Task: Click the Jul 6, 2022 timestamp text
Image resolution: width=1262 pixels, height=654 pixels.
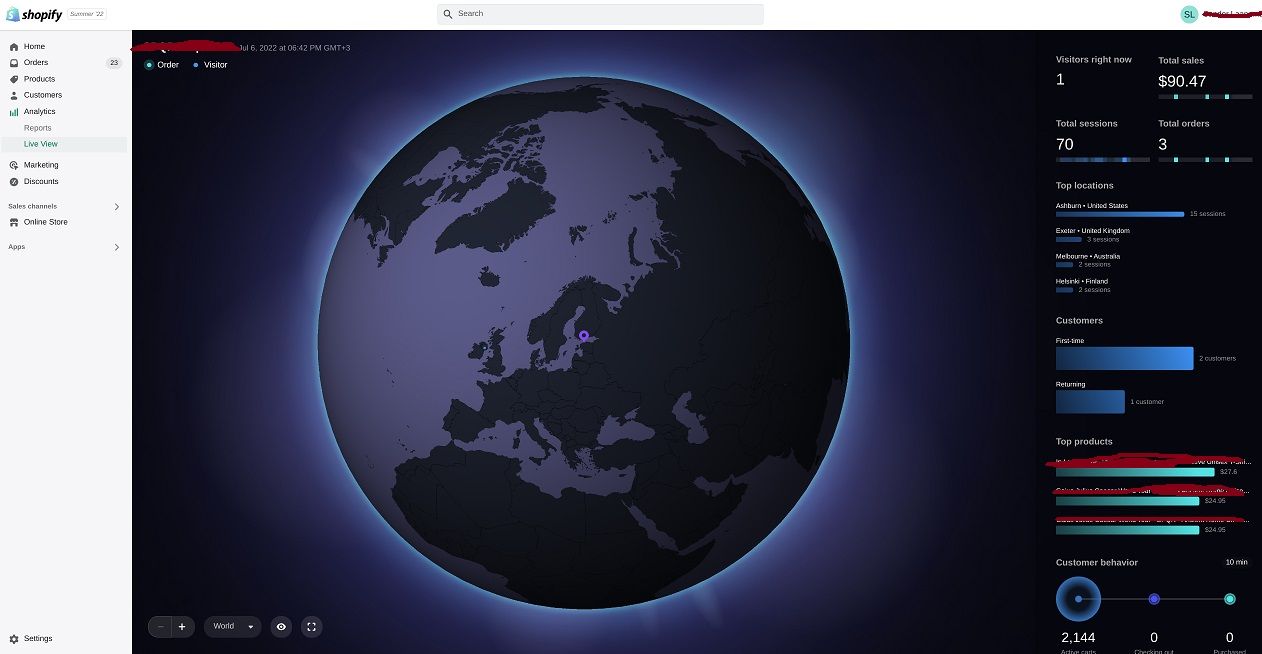Action: (294, 48)
